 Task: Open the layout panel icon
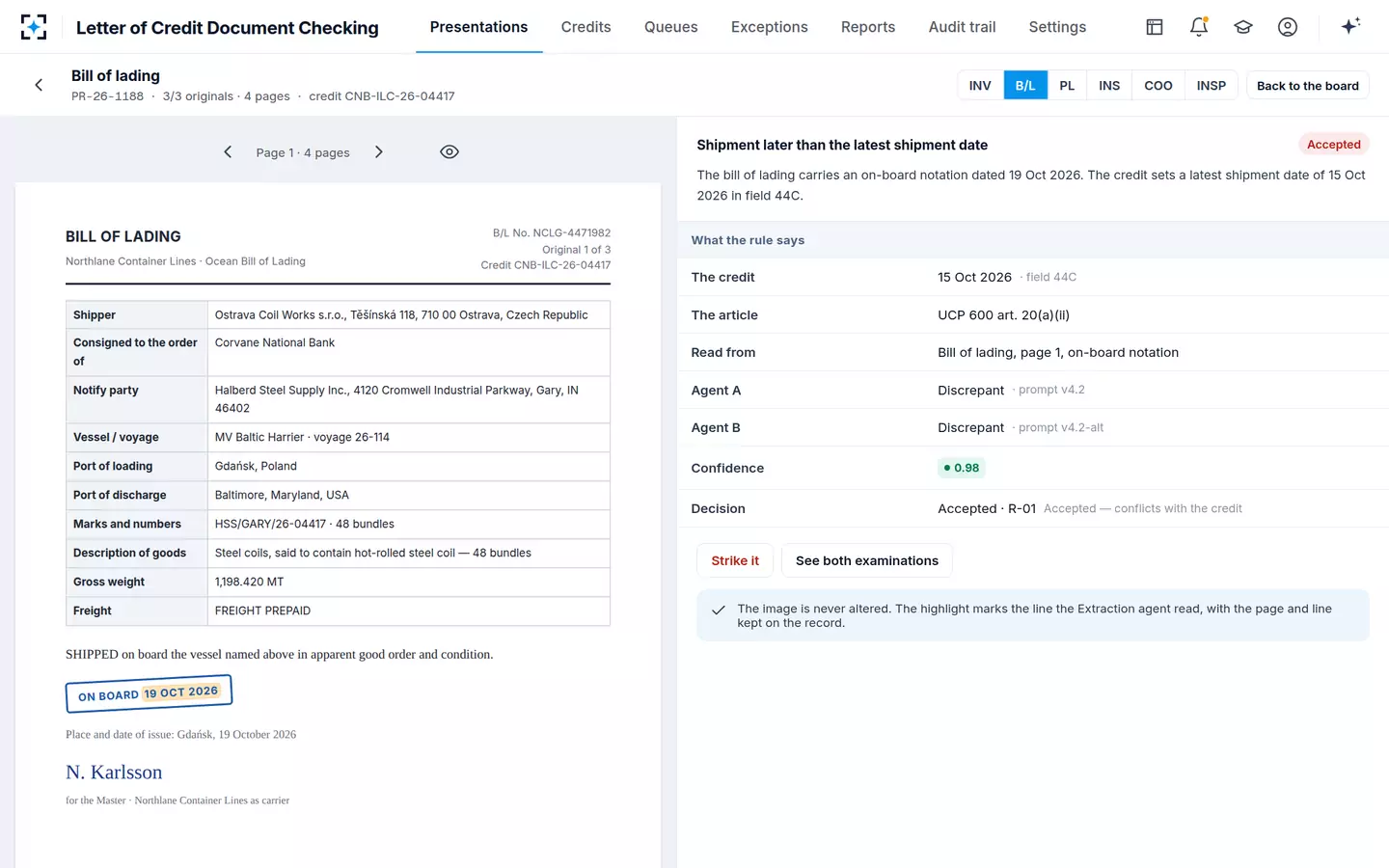1155,27
